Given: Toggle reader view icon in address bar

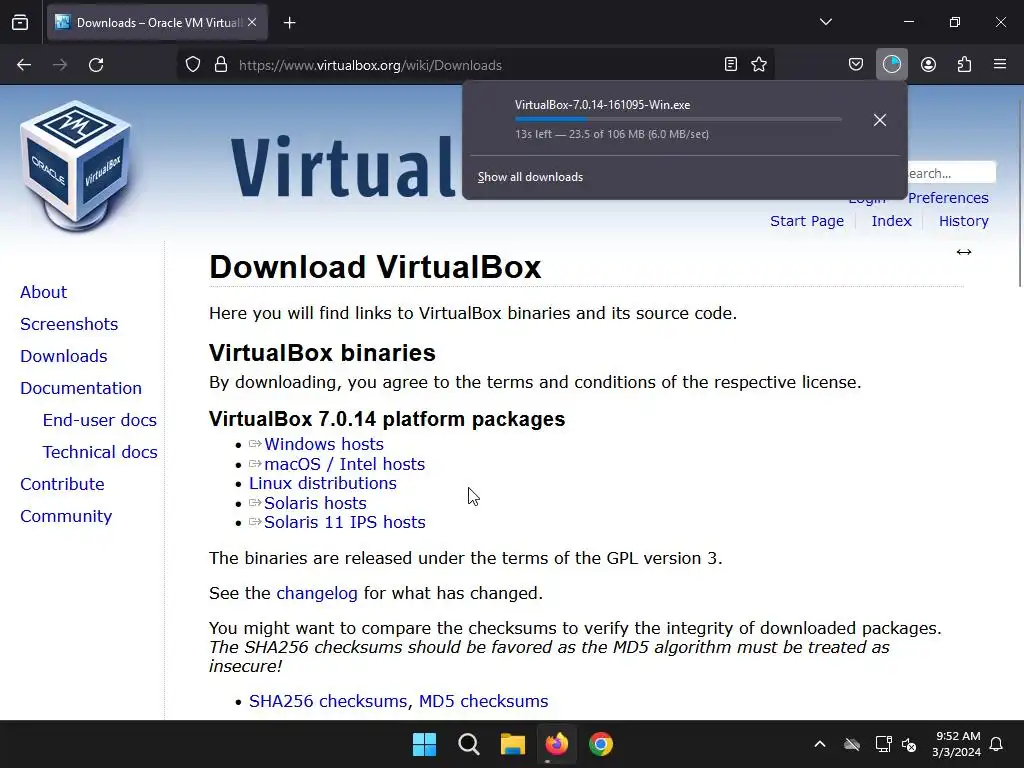Looking at the screenshot, I should pos(731,65).
